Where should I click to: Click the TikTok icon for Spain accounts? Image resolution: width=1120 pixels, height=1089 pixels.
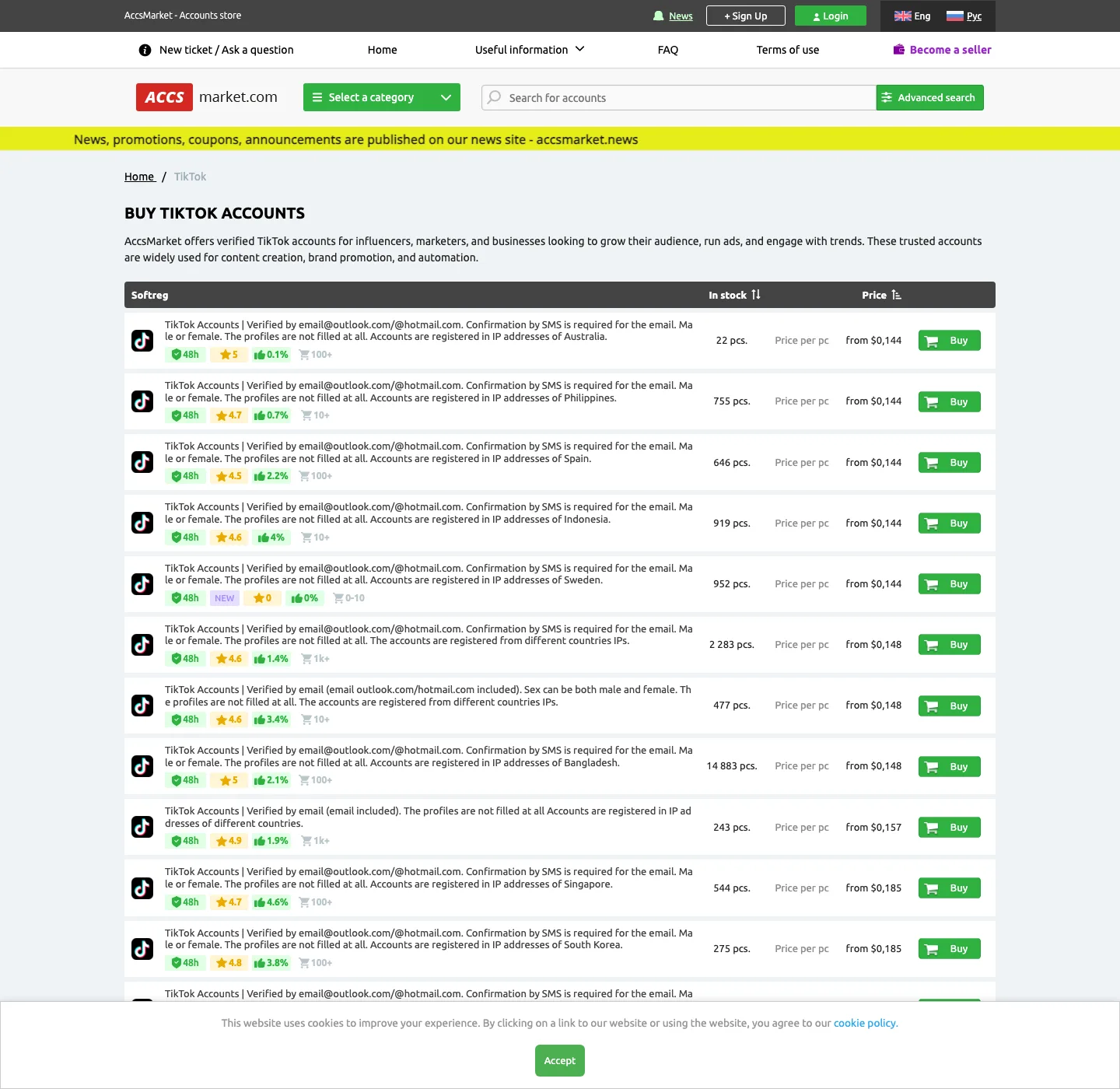142,462
